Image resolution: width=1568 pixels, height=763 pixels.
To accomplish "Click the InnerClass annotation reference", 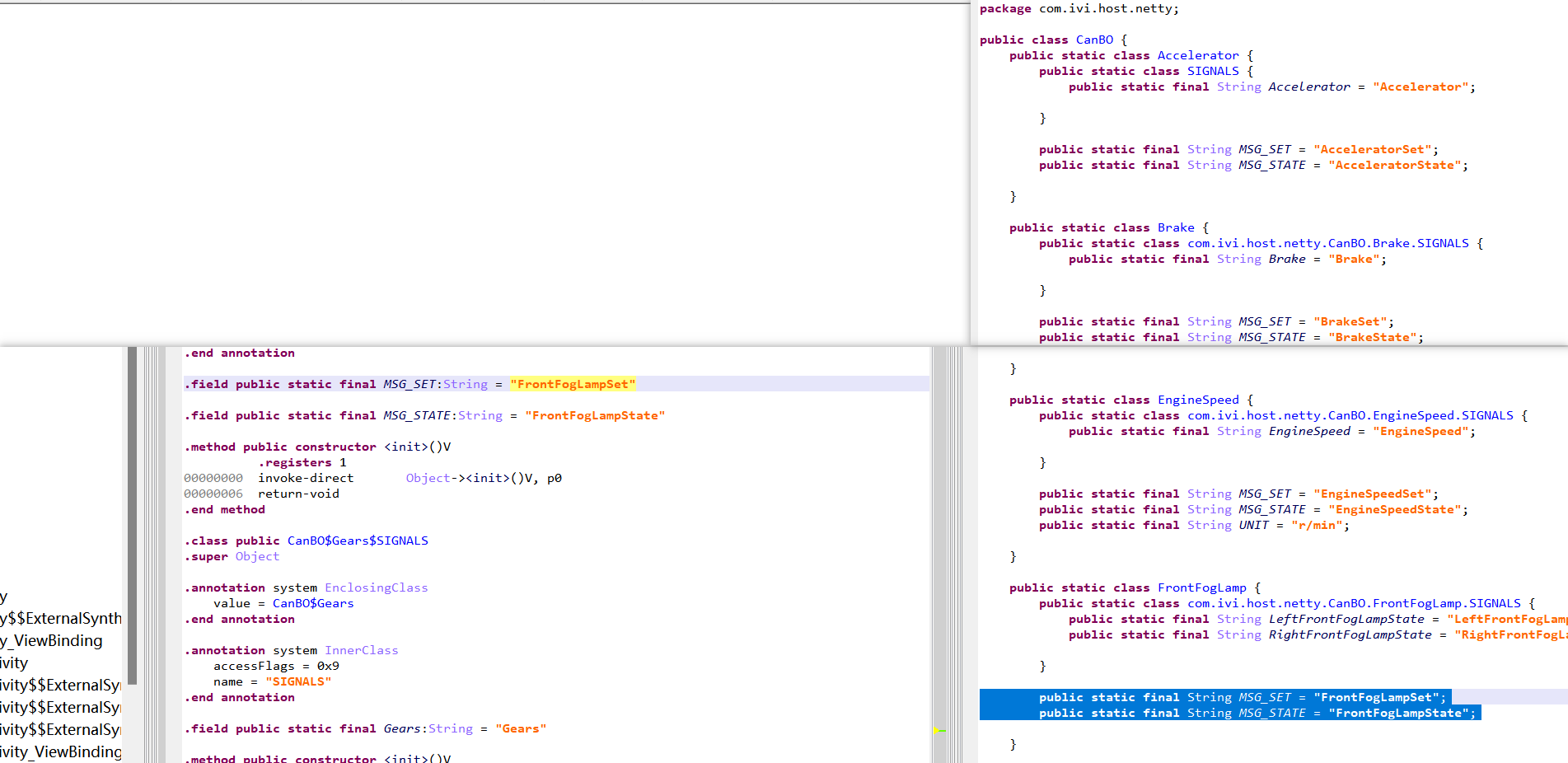I will [362, 650].
